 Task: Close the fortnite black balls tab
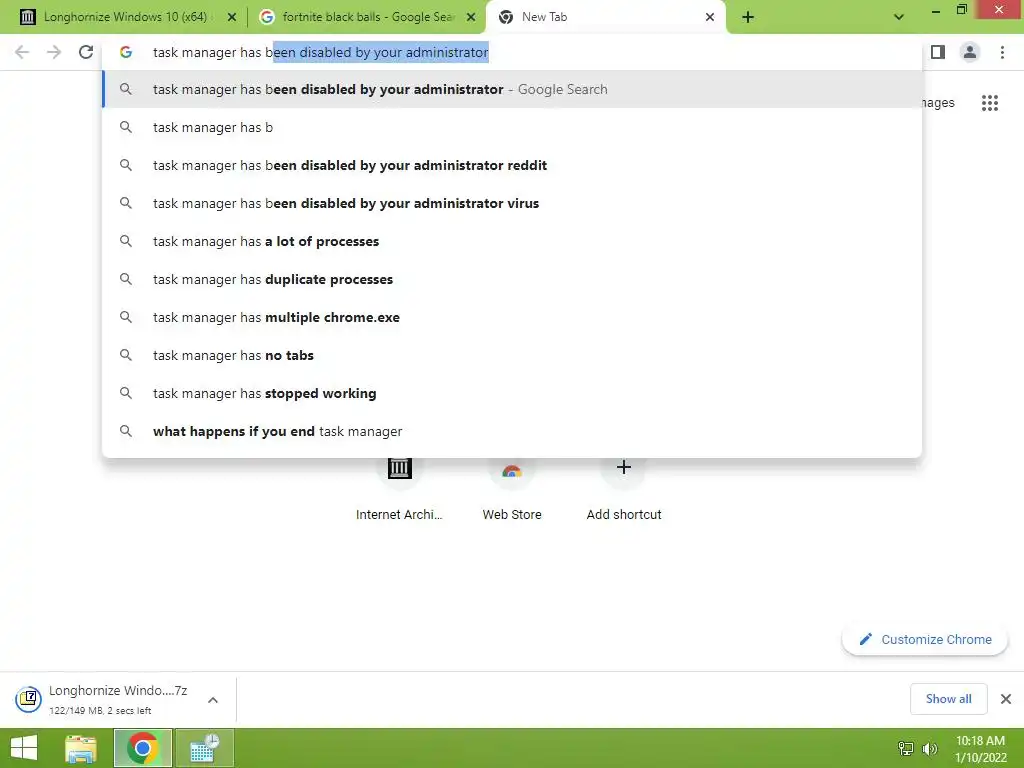(471, 17)
